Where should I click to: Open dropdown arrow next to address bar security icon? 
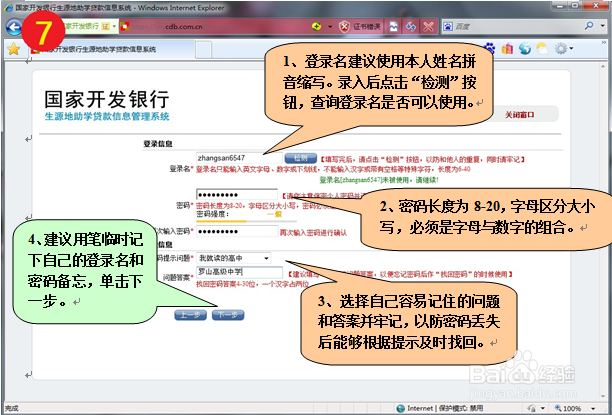point(330,27)
